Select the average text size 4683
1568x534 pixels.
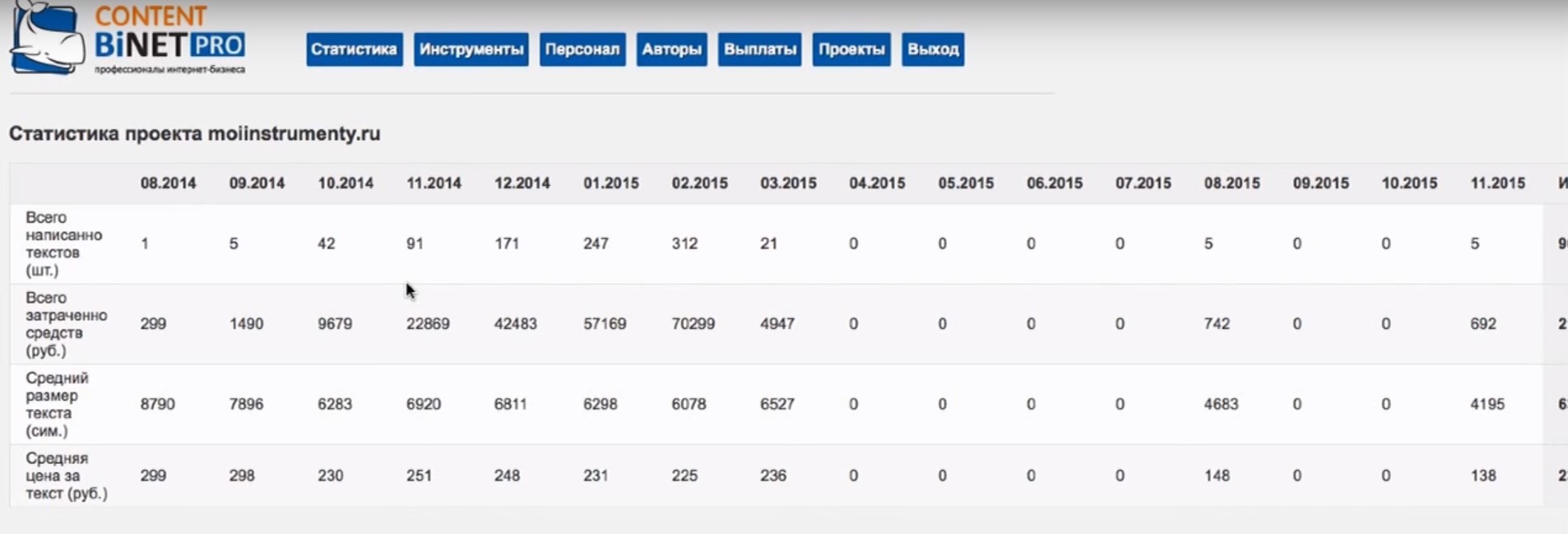(1222, 404)
